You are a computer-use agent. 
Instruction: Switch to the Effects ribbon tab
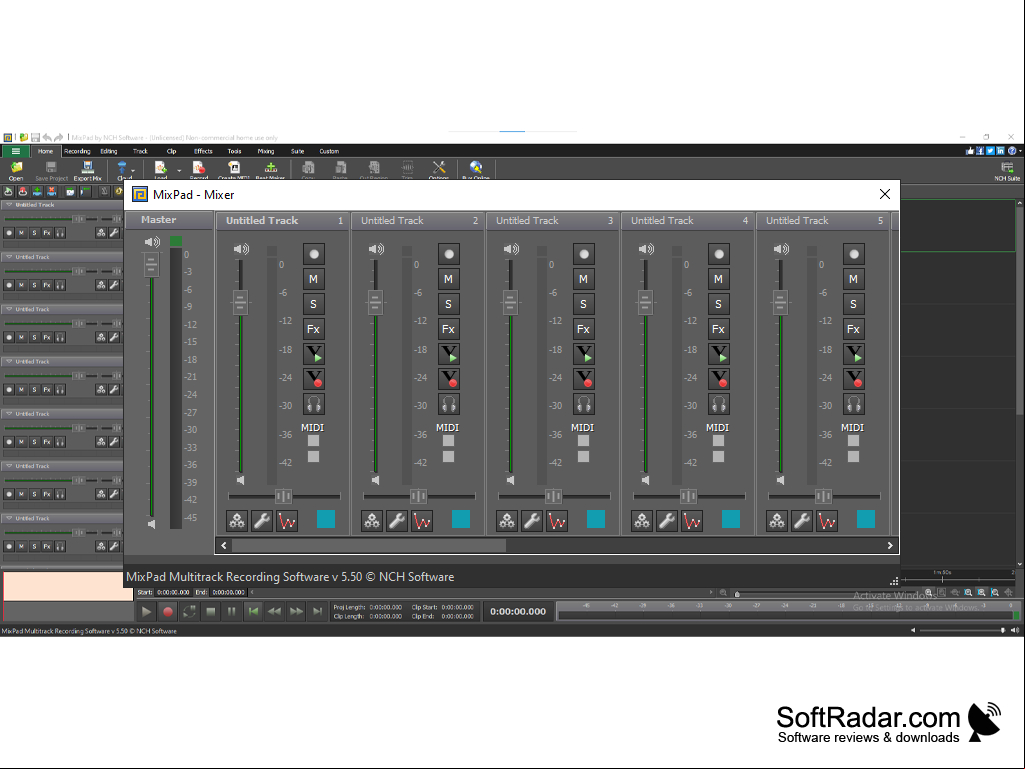(x=203, y=151)
